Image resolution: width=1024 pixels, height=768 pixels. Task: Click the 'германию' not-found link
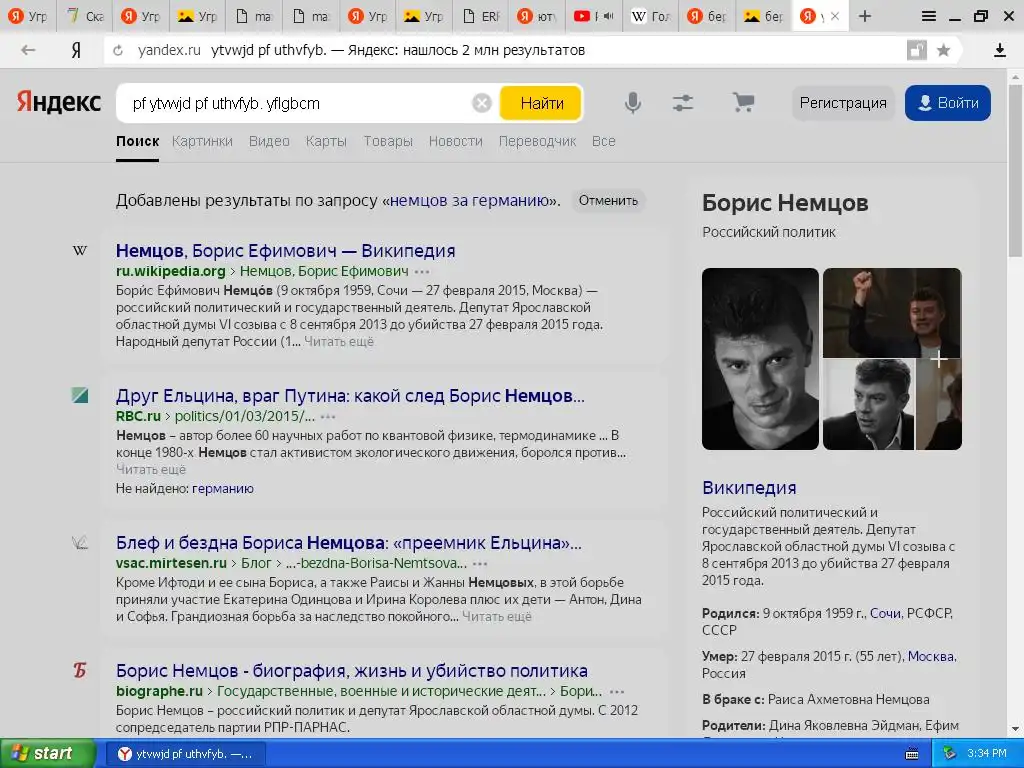coord(223,488)
